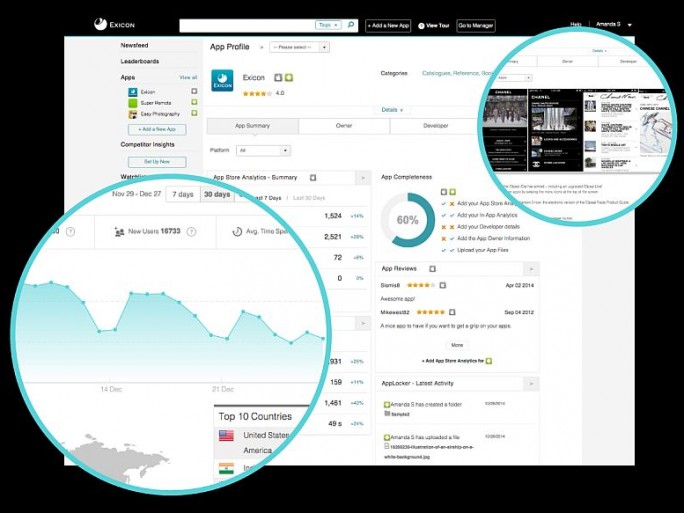Open Competitor Insights in the sidebar
The image size is (684, 513).
(x=147, y=144)
